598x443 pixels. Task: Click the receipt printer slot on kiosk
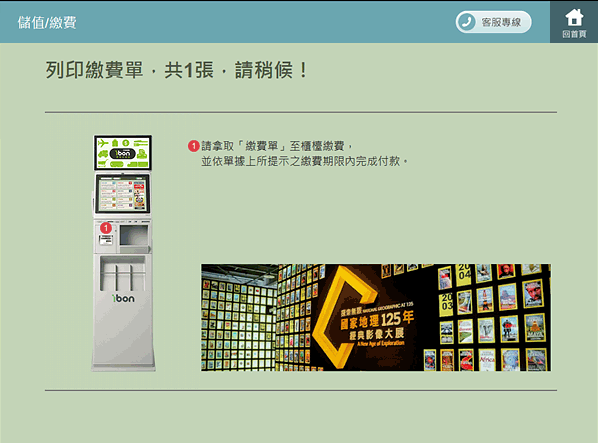point(106,240)
